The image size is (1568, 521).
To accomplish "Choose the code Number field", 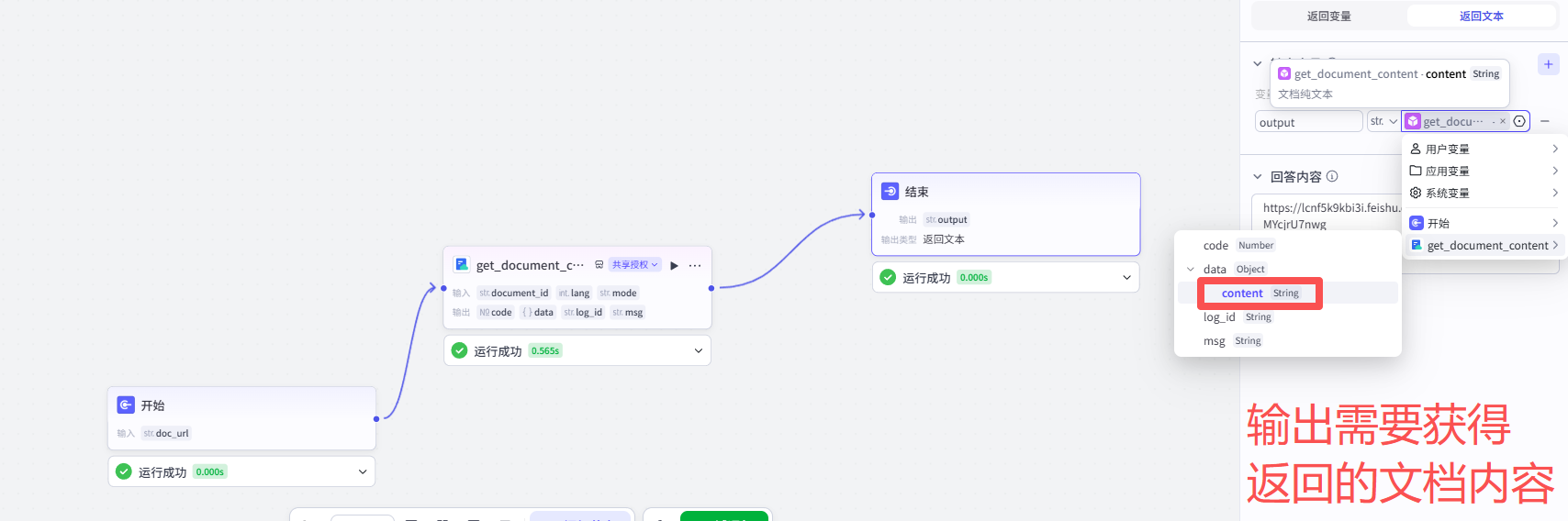I will (1288, 245).
